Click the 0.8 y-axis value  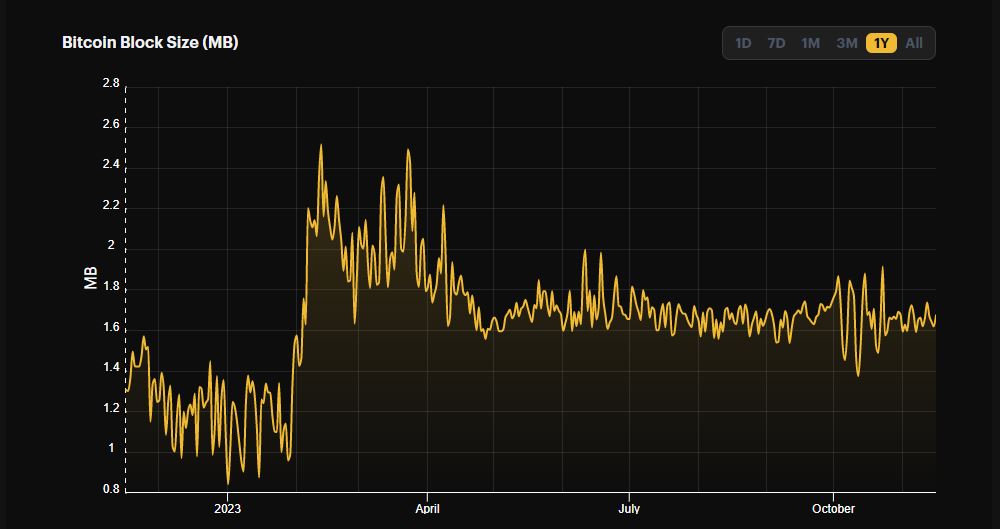pyautogui.click(x=110, y=489)
